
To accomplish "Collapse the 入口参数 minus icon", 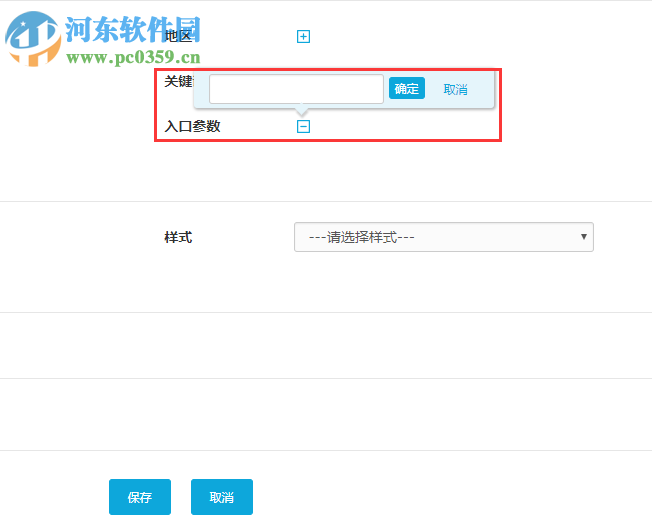I will (x=303, y=126).
